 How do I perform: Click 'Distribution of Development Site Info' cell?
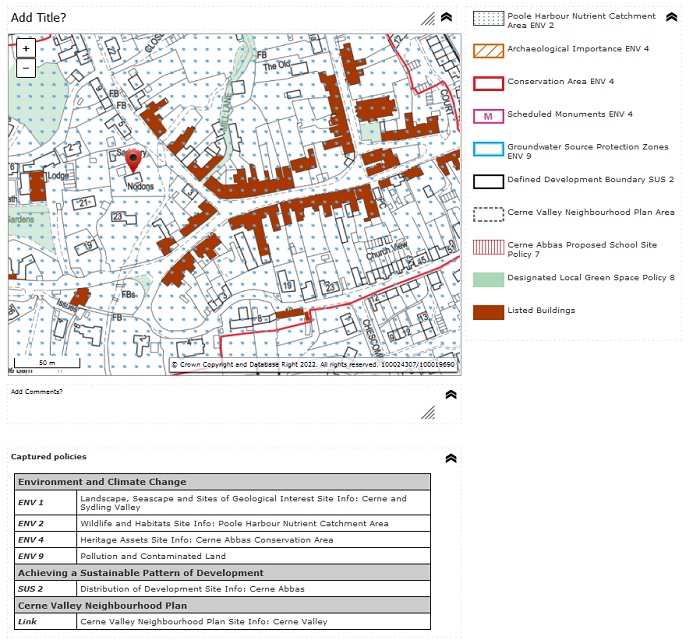click(x=254, y=589)
